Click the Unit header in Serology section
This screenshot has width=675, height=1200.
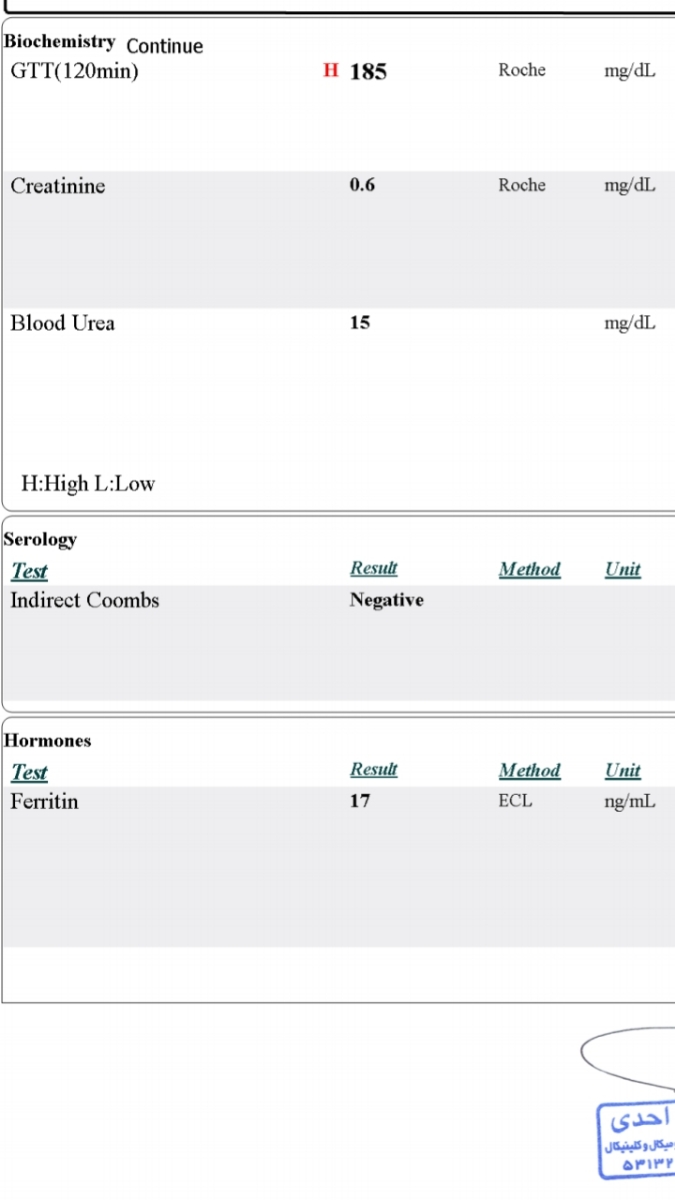622,569
